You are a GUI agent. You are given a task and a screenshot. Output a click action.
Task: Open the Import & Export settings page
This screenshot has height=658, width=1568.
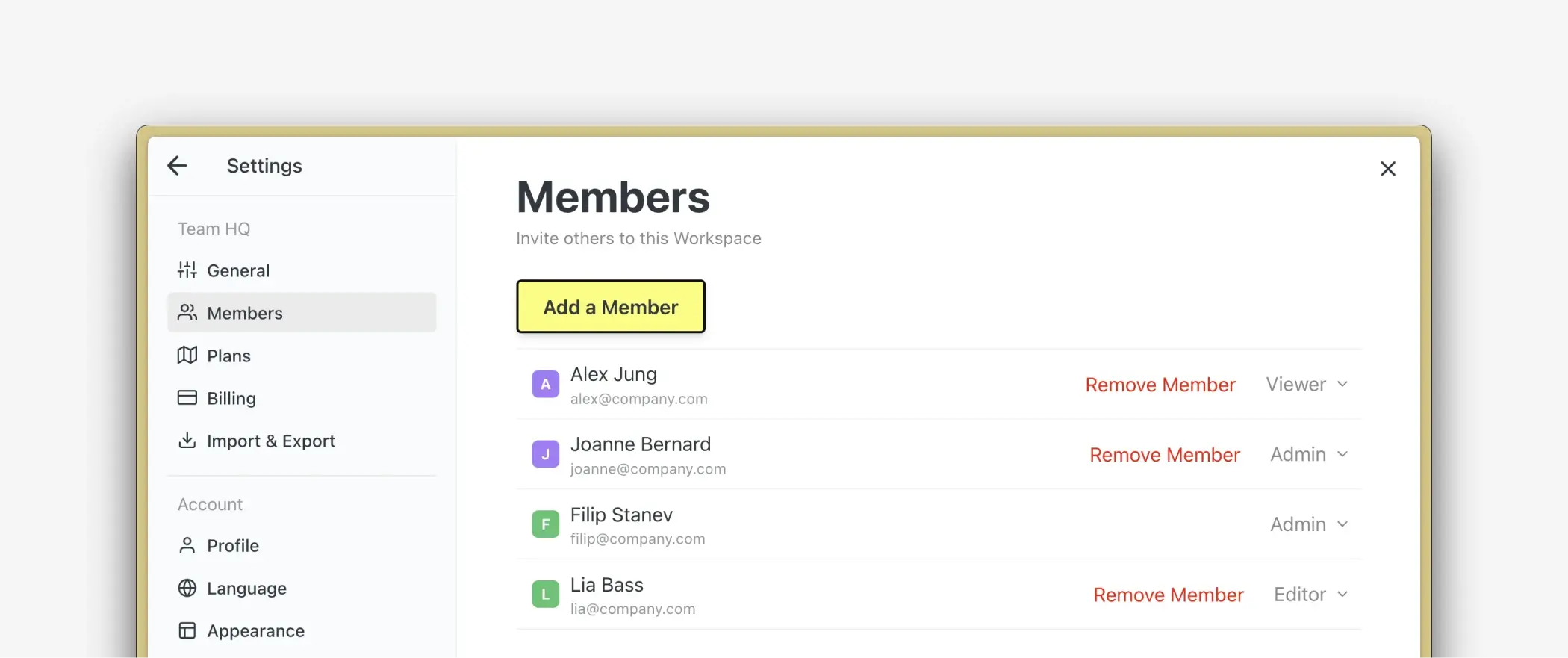(x=270, y=441)
